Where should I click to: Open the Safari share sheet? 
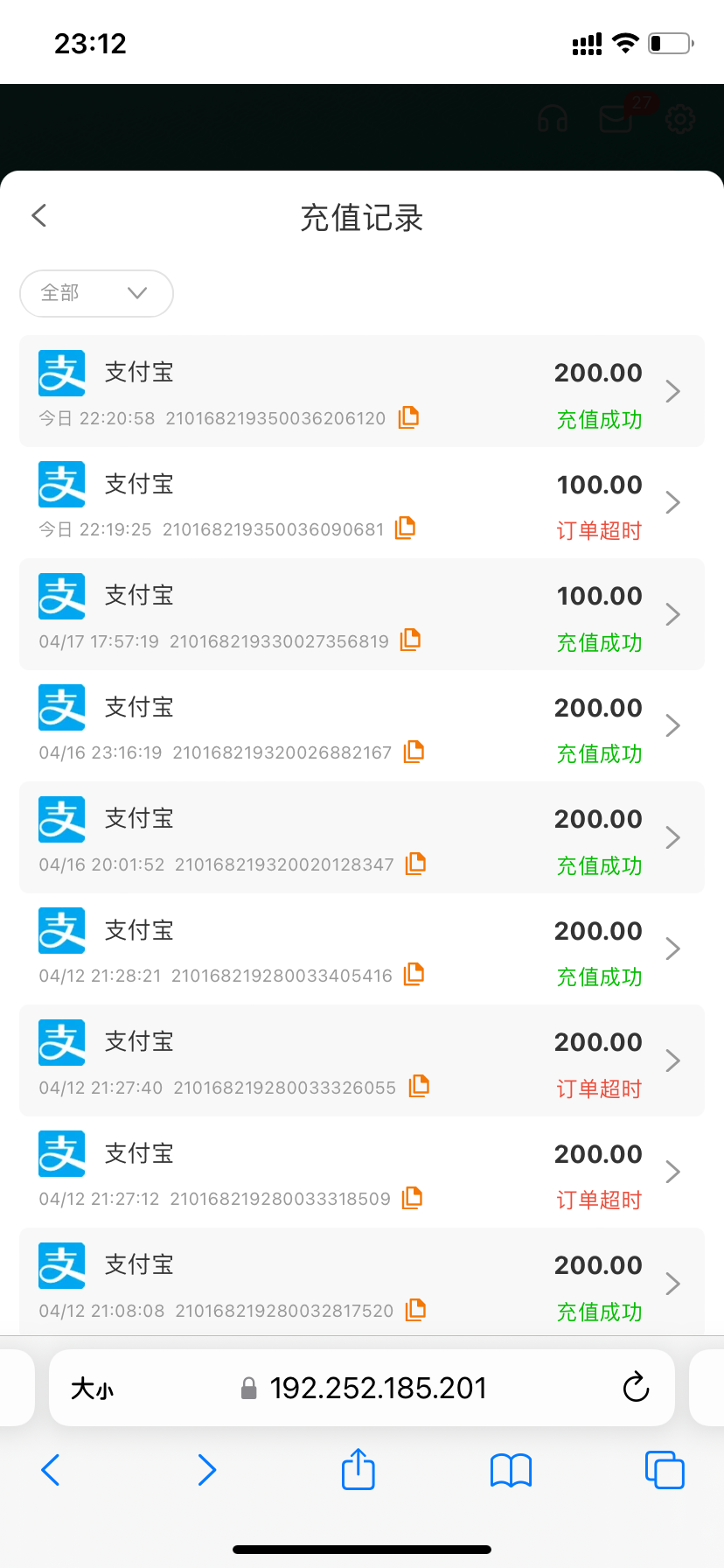(x=358, y=1469)
